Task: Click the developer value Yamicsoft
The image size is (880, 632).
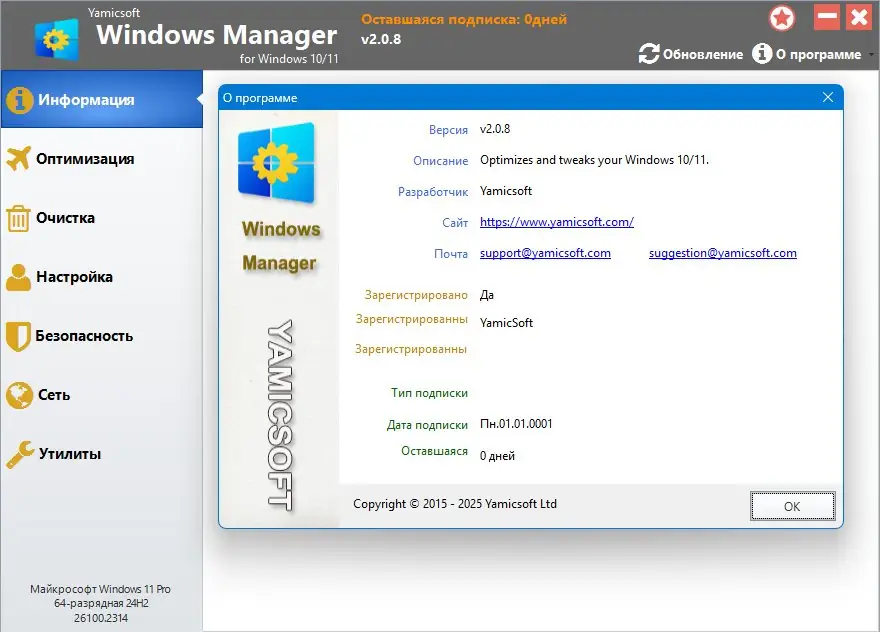Action: pos(506,191)
